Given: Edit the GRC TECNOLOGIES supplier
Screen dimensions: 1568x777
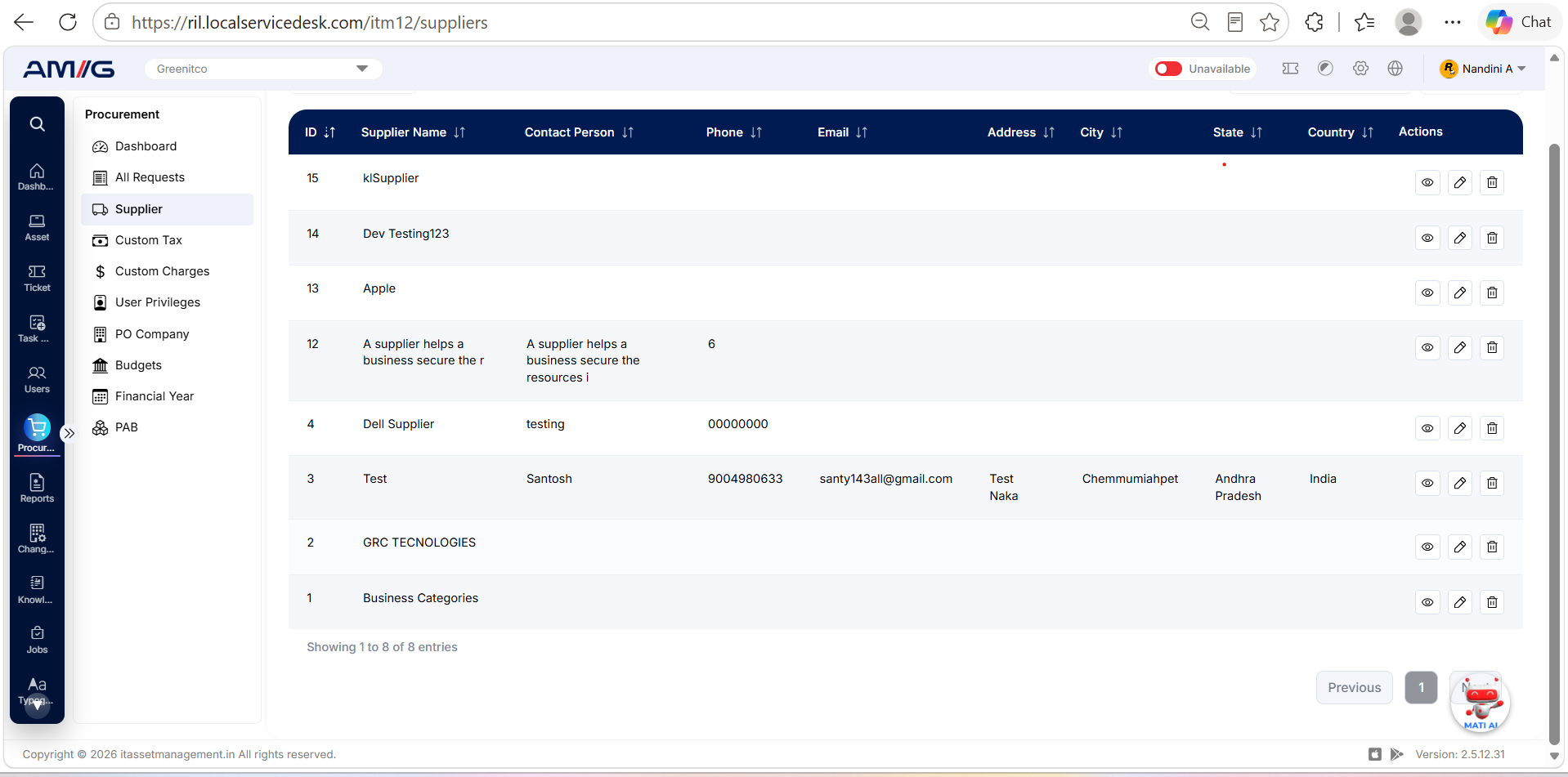Looking at the screenshot, I should coord(1460,547).
